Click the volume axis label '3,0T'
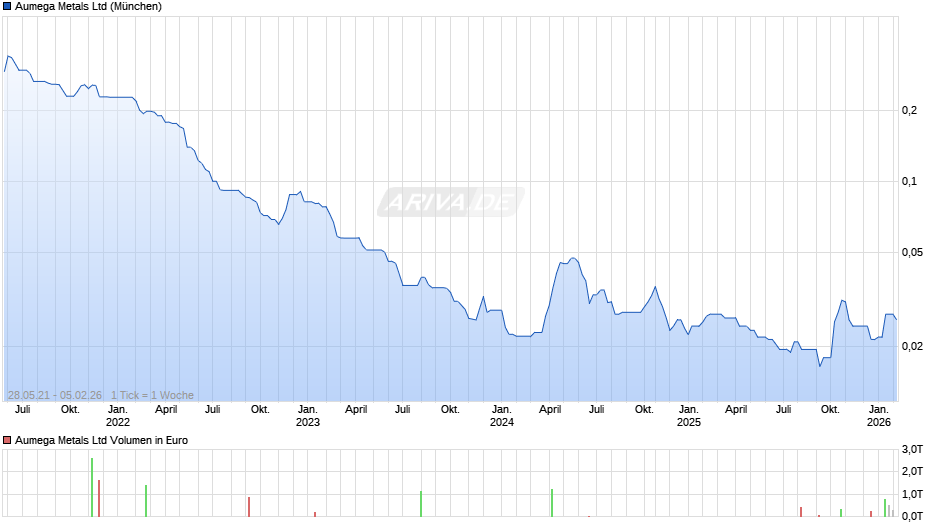Screen dimensions: 940x526 [x=912, y=449]
